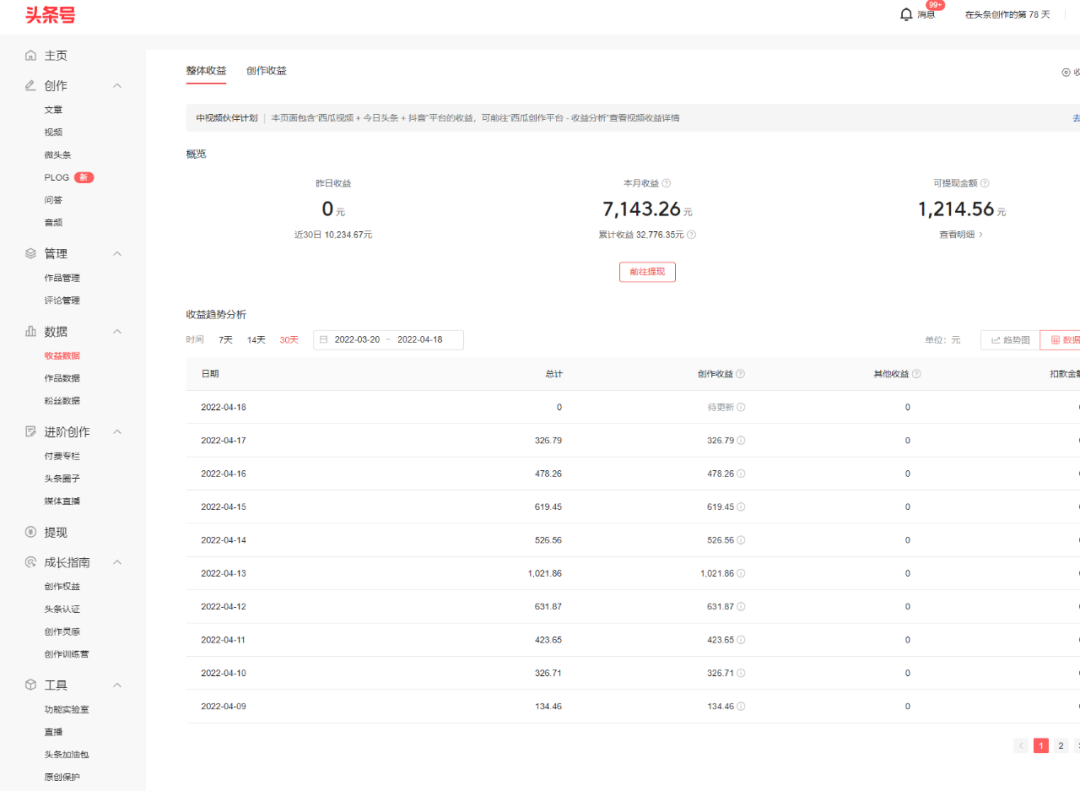This screenshot has width=1080, height=791.
Task: Switch to 趋势图 chart view
Action: point(1010,340)
